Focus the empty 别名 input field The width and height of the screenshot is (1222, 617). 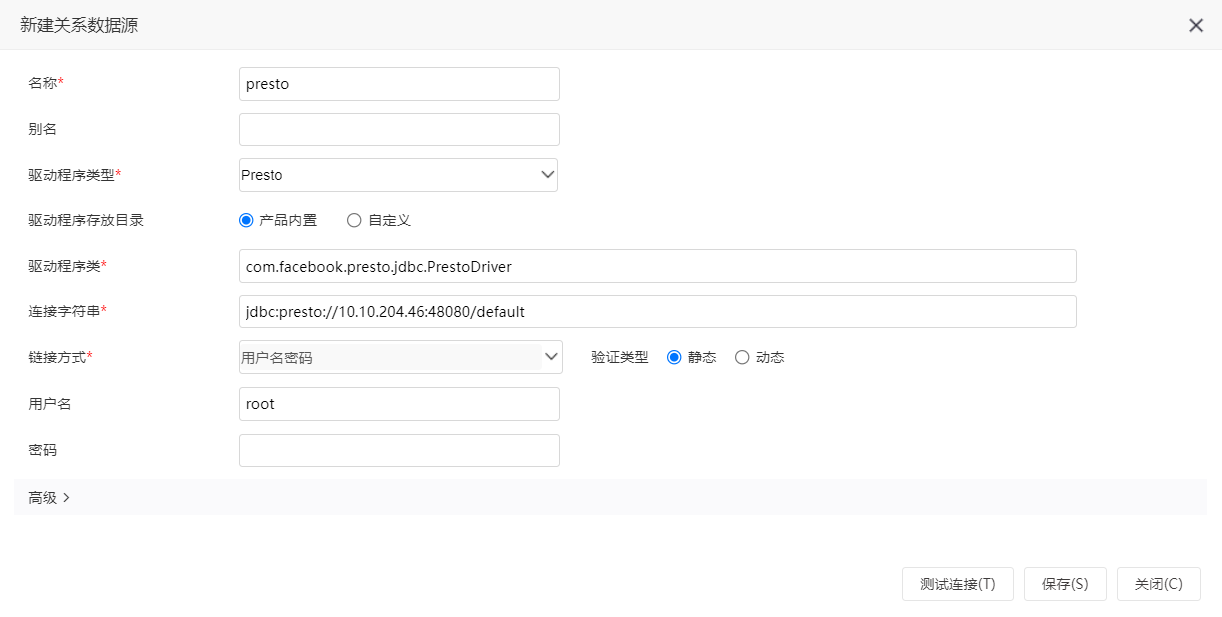pos(399,130)
